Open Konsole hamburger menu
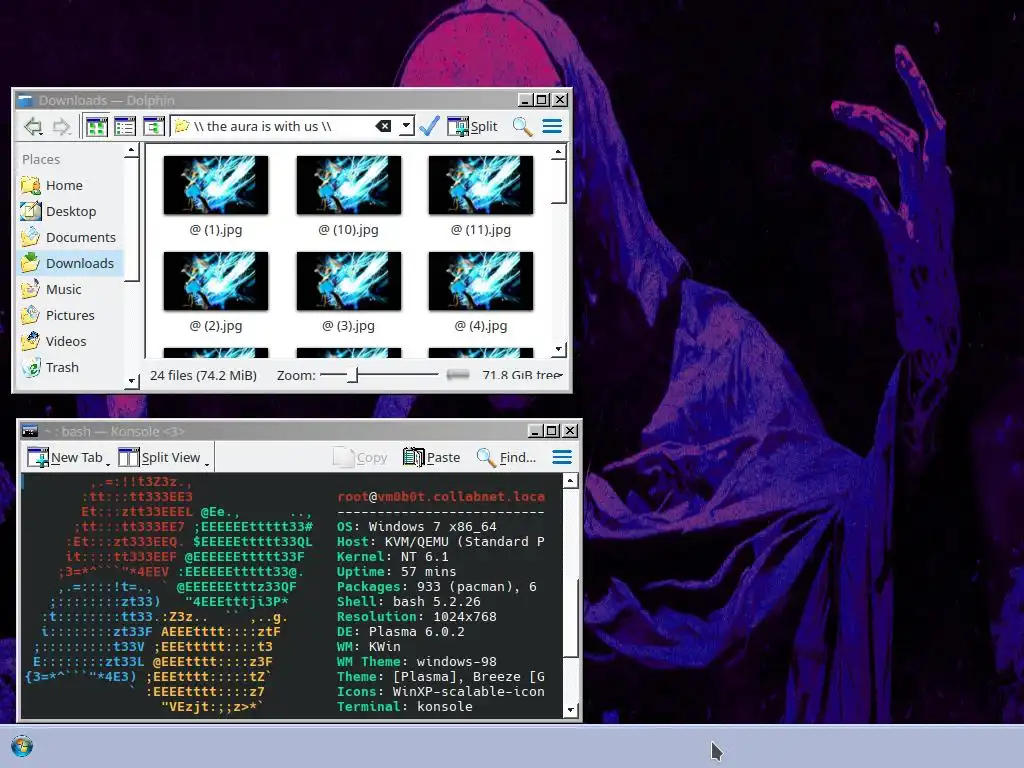This screenshot has width=1024, height=768. pyautogui.click(x=562, y=457)
